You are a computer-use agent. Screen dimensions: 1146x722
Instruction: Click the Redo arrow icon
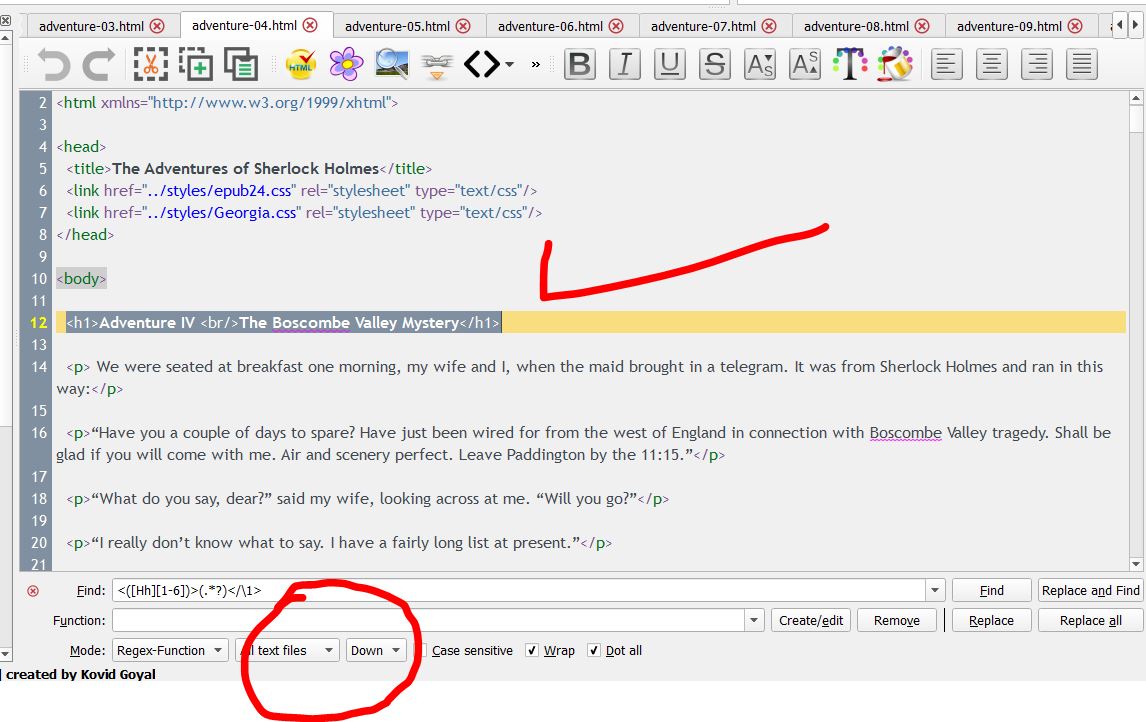click(x=99, y=64)
